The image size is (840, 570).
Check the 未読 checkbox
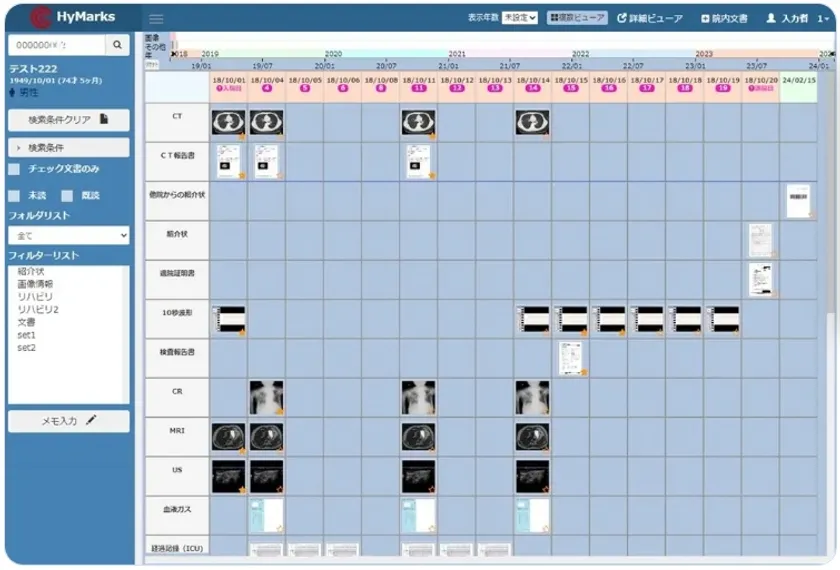pyautogui.click(x=14, y=196)
